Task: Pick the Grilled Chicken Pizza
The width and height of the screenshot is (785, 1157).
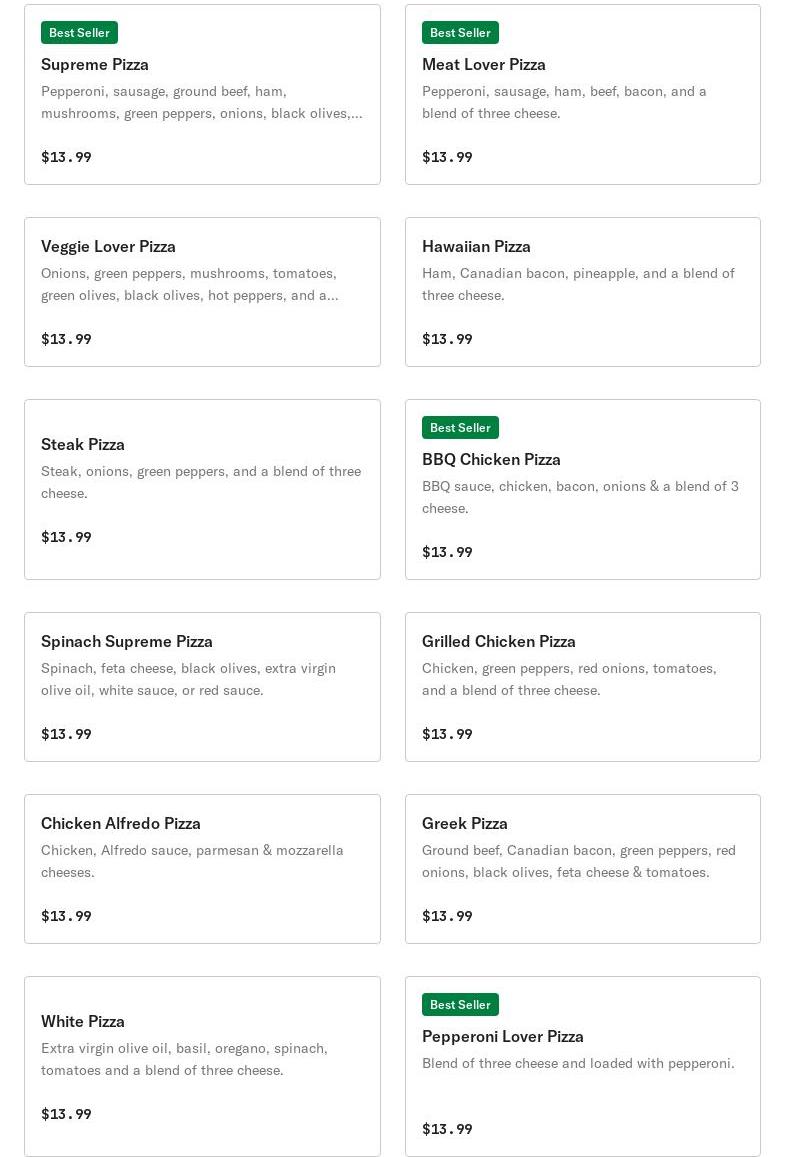Action: click(x=499, y=641)
